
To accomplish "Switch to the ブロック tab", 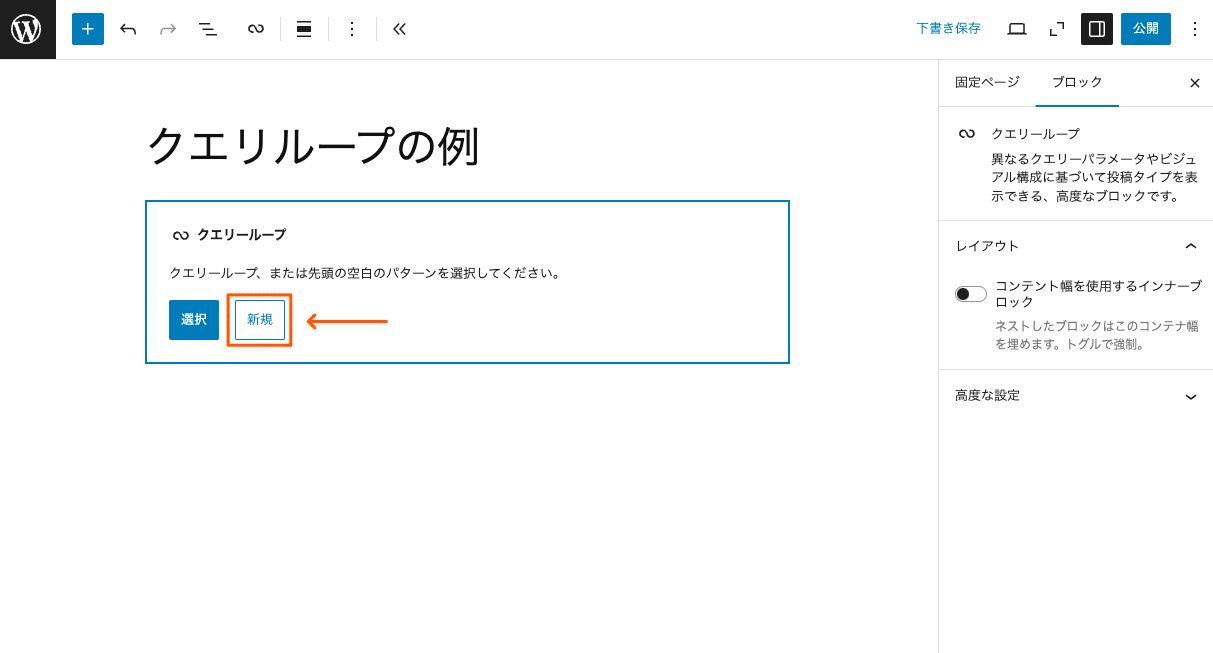I will tap(1076, 83).
